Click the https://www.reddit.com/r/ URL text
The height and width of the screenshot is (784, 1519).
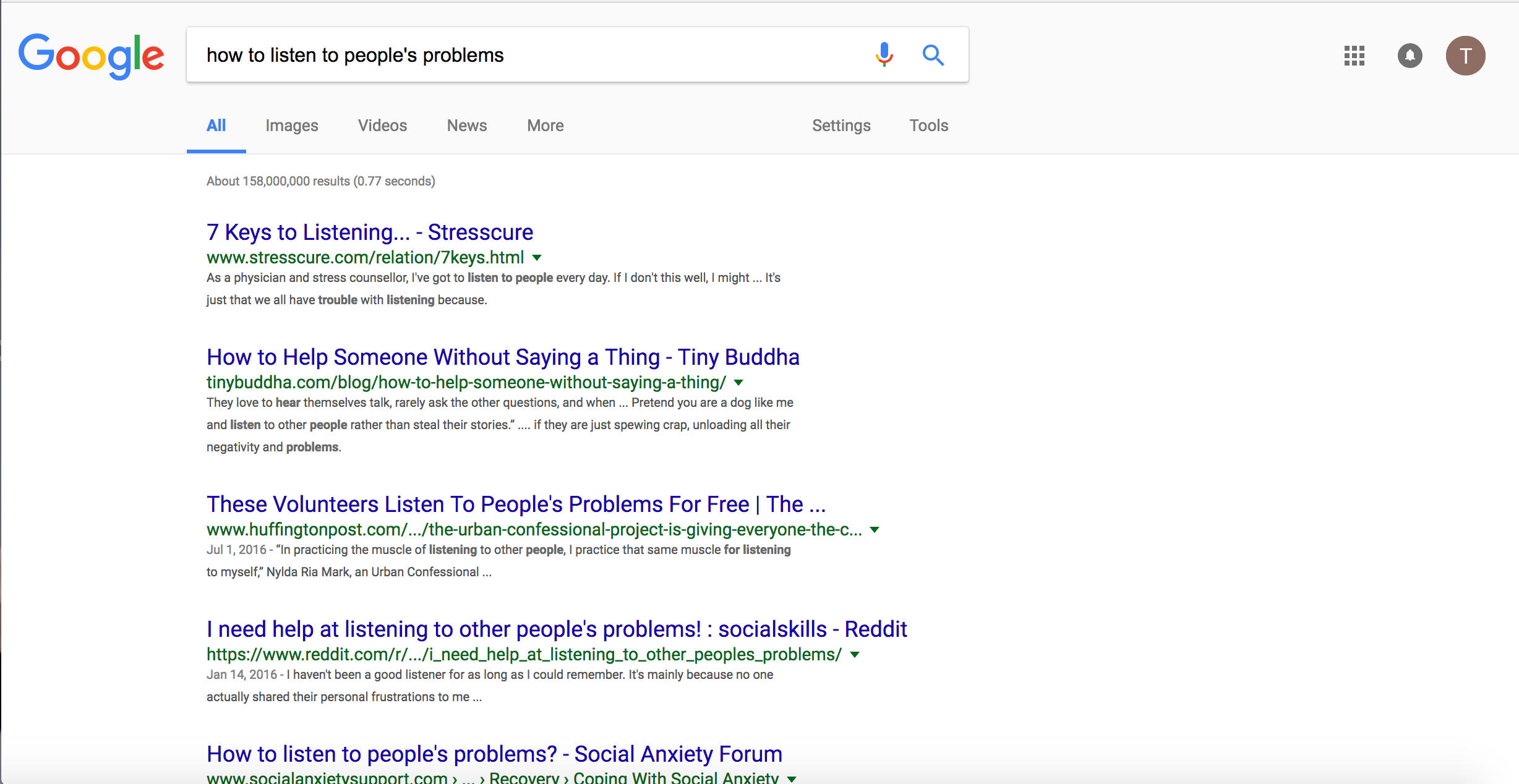coord(524,655)
